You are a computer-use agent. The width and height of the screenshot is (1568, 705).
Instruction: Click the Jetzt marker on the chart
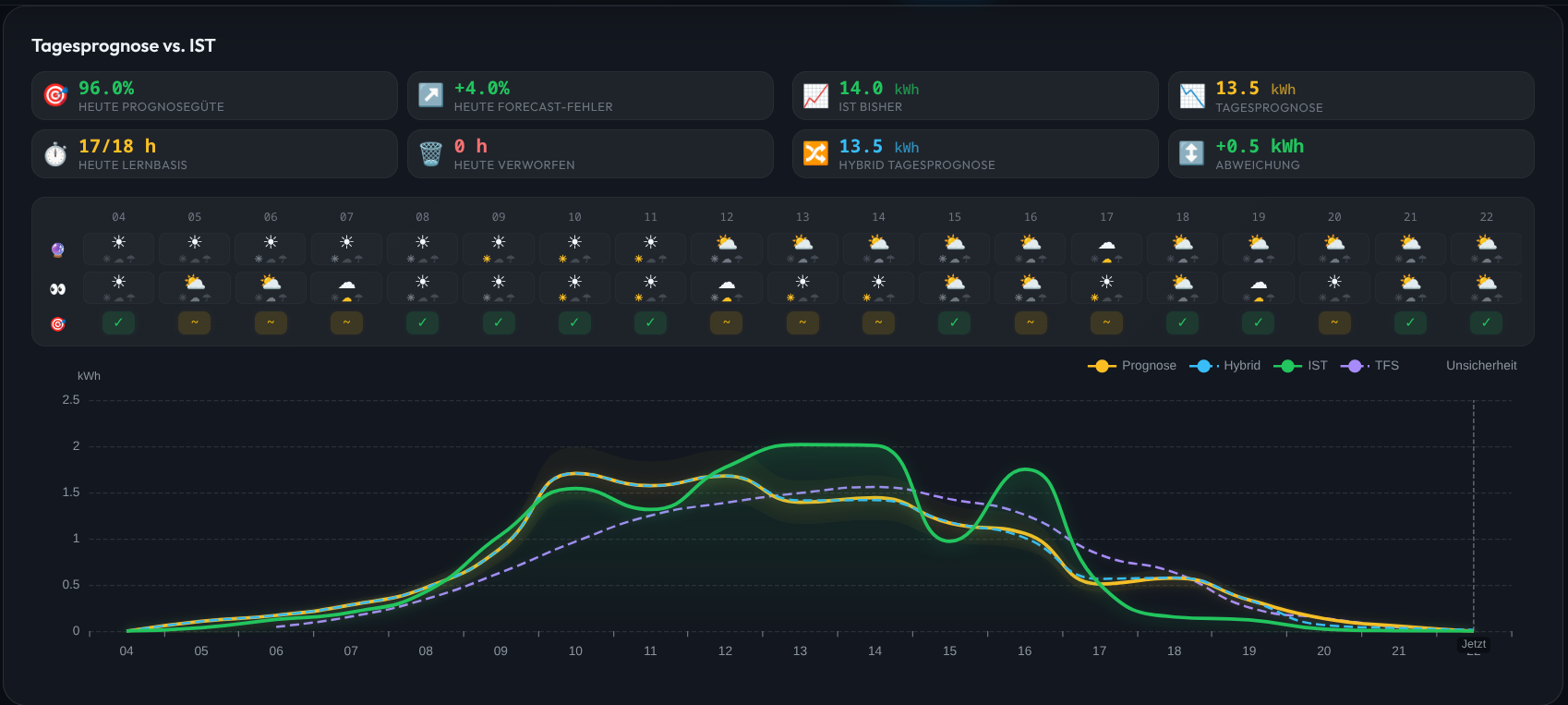pyautogui.click(x=1474, y=644)
